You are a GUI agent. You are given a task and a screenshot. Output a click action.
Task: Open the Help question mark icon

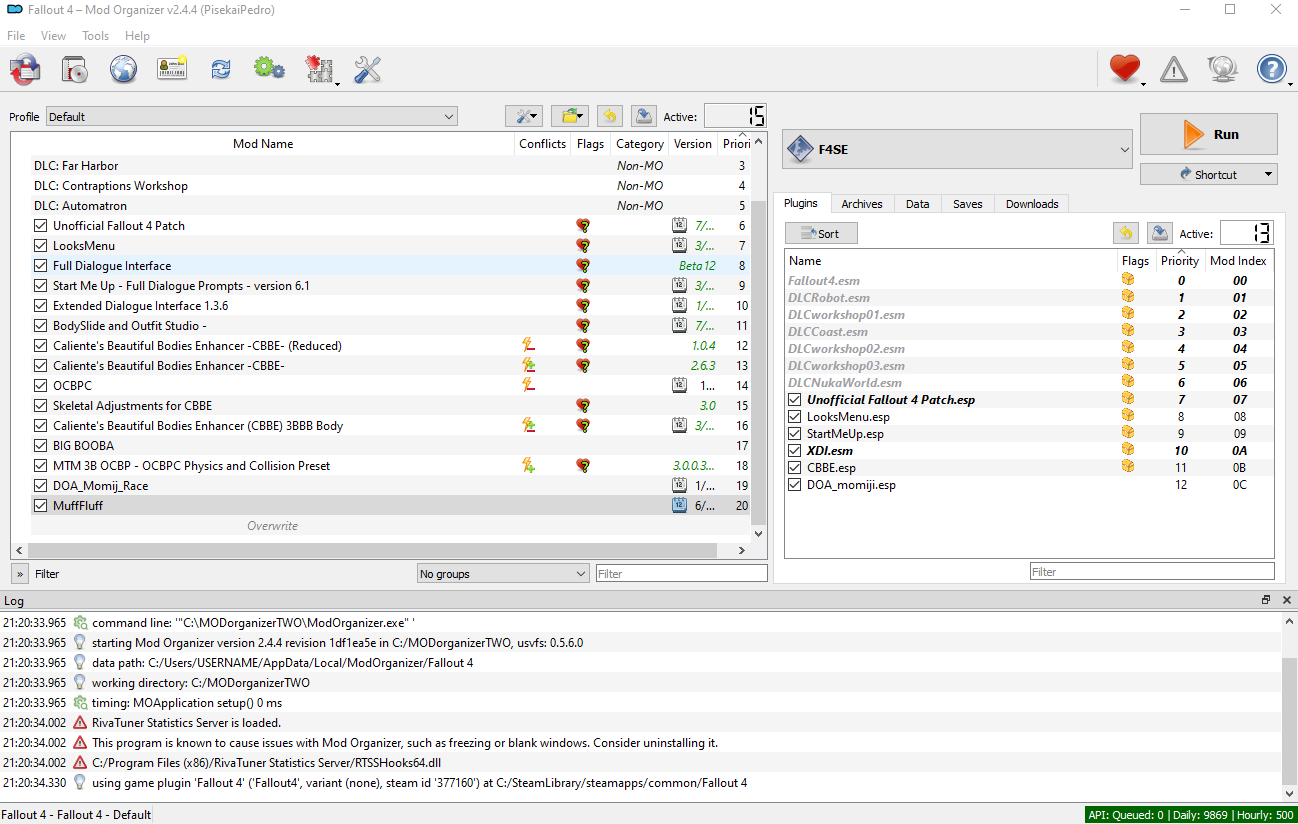point(1271,69)
